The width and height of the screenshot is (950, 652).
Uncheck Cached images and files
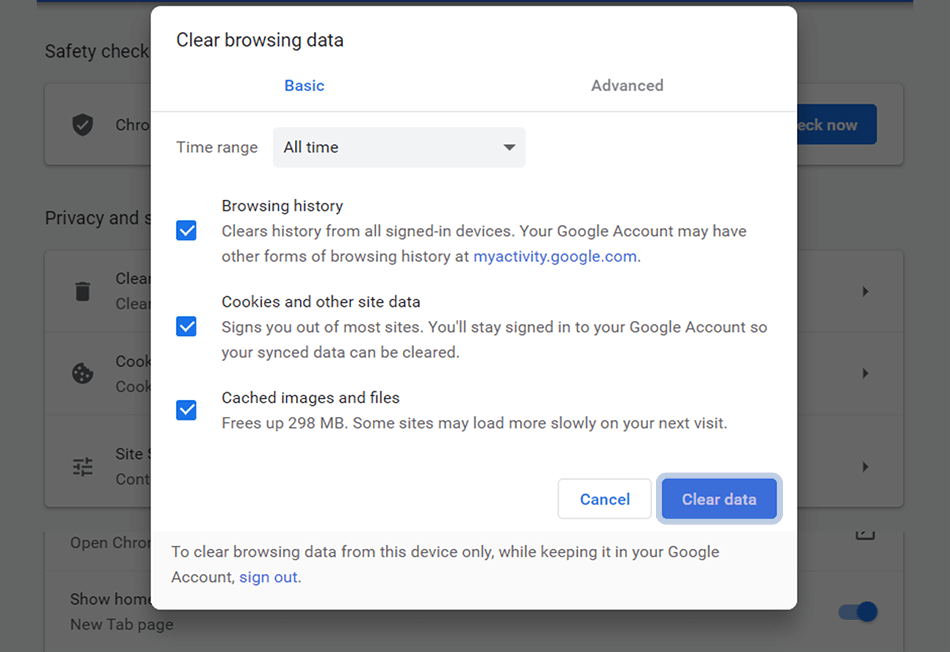tap(186, 410)
